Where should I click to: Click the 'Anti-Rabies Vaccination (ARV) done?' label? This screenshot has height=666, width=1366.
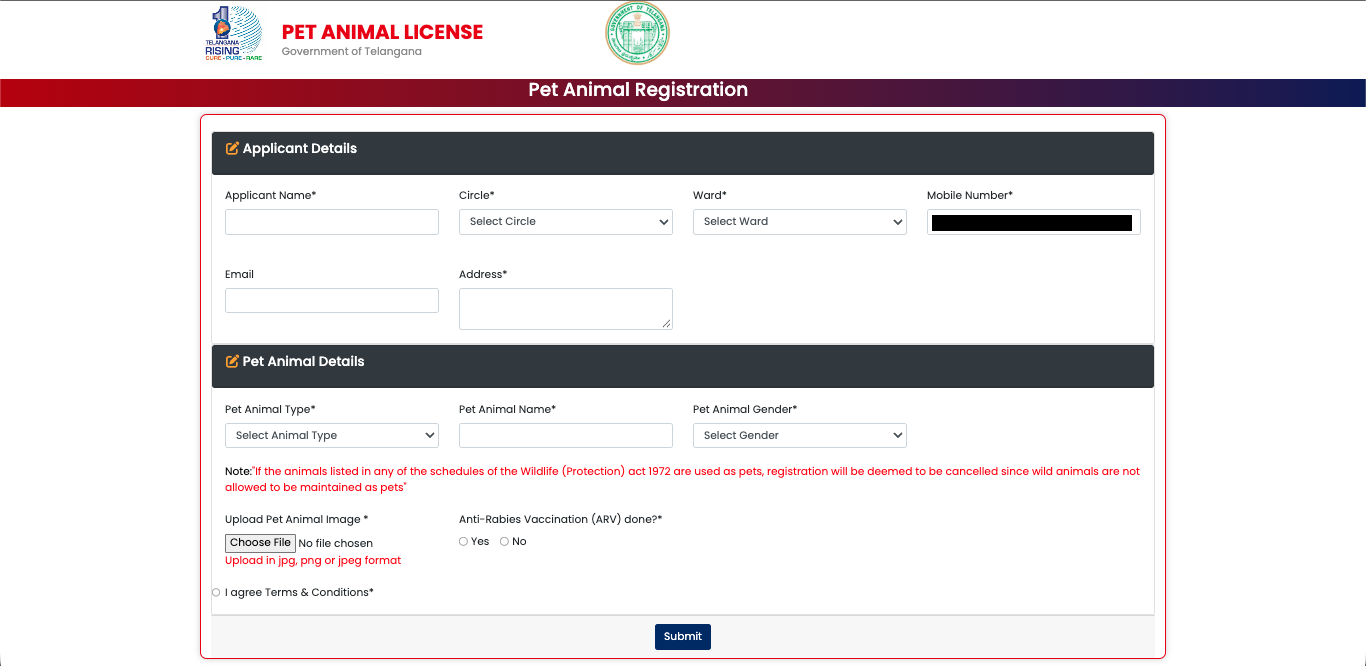[561, 519]
